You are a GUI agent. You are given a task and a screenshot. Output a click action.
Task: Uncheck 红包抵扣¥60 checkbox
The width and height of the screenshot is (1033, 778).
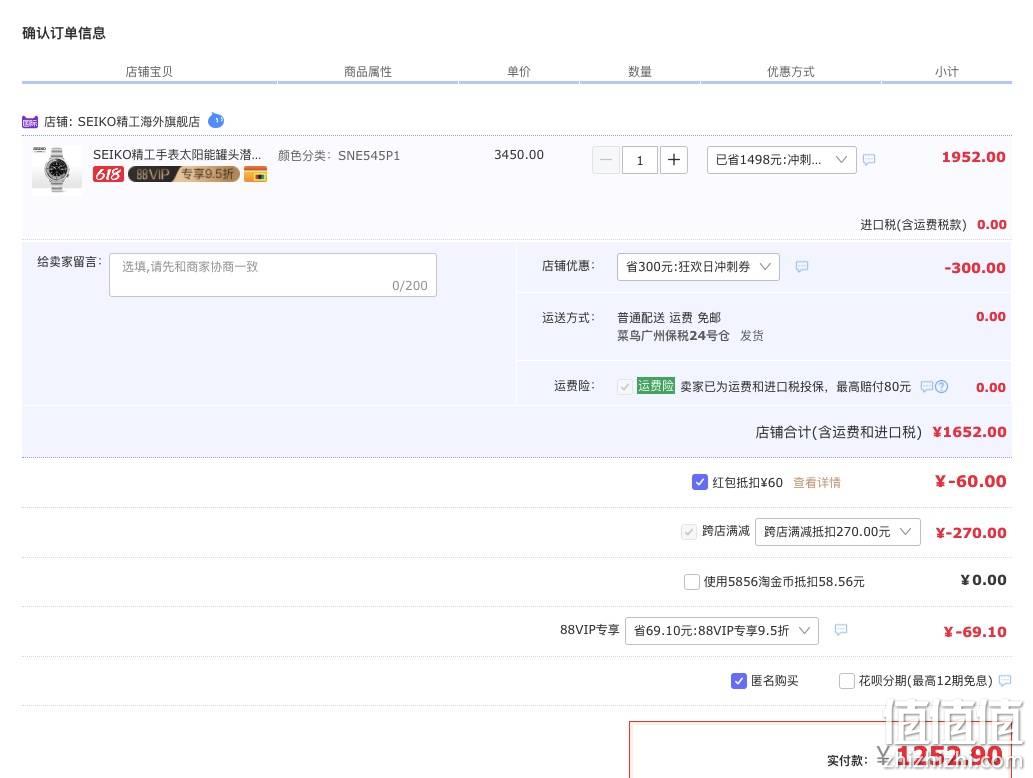point(700,482)
